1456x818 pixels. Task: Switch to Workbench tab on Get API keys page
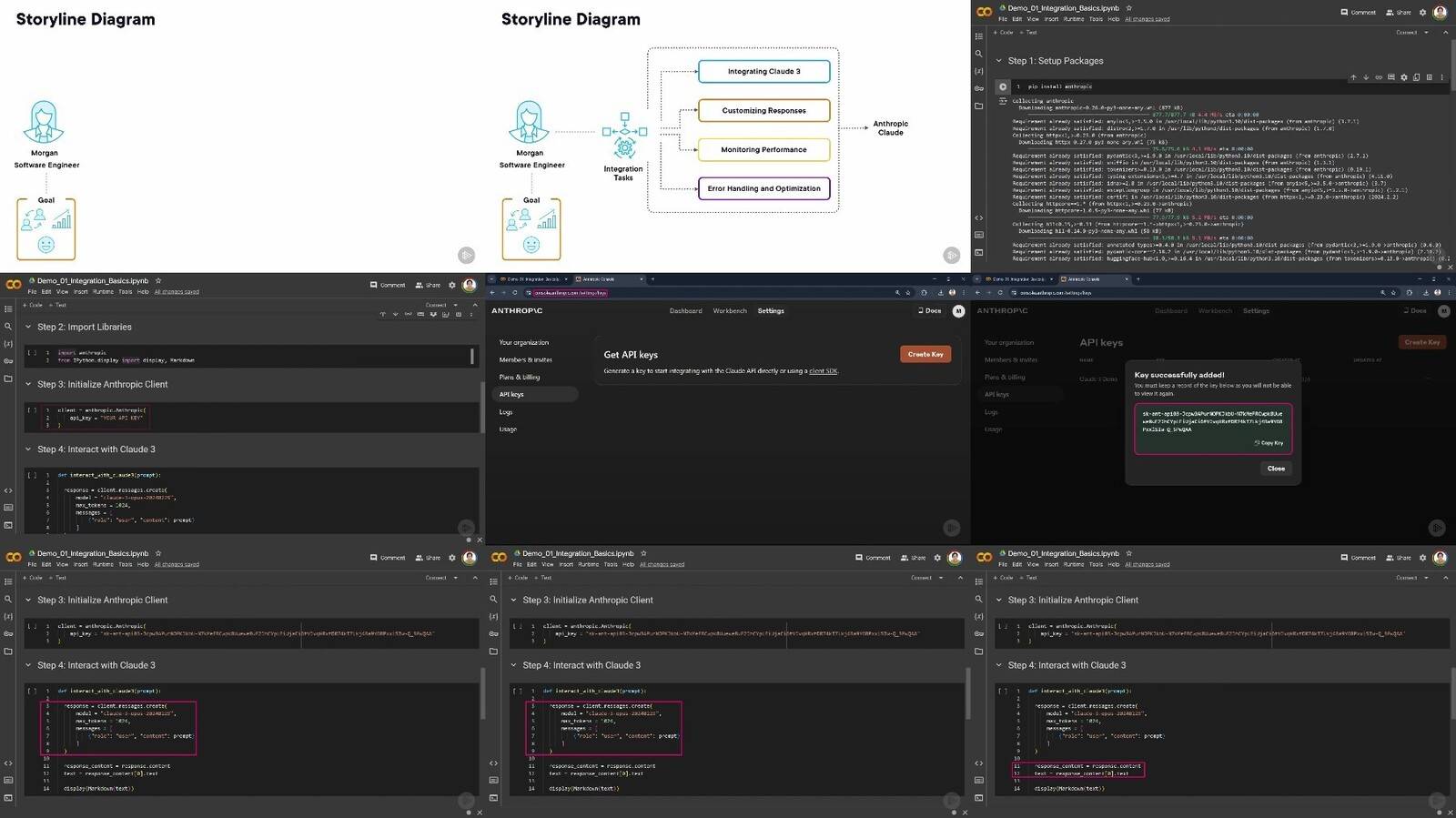click(x=730, y=311)
